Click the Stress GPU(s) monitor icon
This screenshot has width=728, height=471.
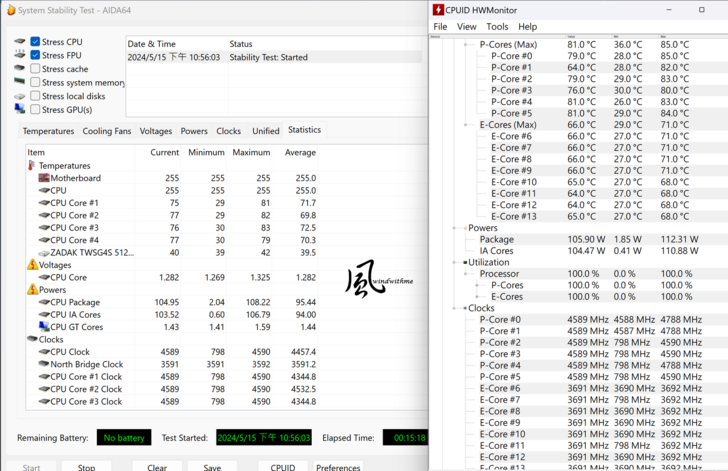[x=19, y=110]
